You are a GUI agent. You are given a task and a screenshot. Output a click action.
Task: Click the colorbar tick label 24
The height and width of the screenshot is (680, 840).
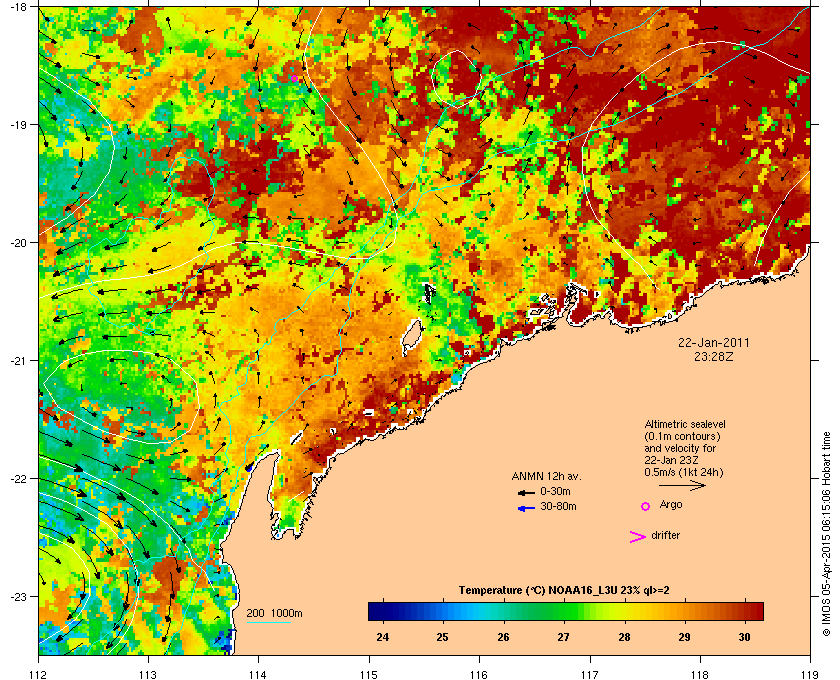382,637
